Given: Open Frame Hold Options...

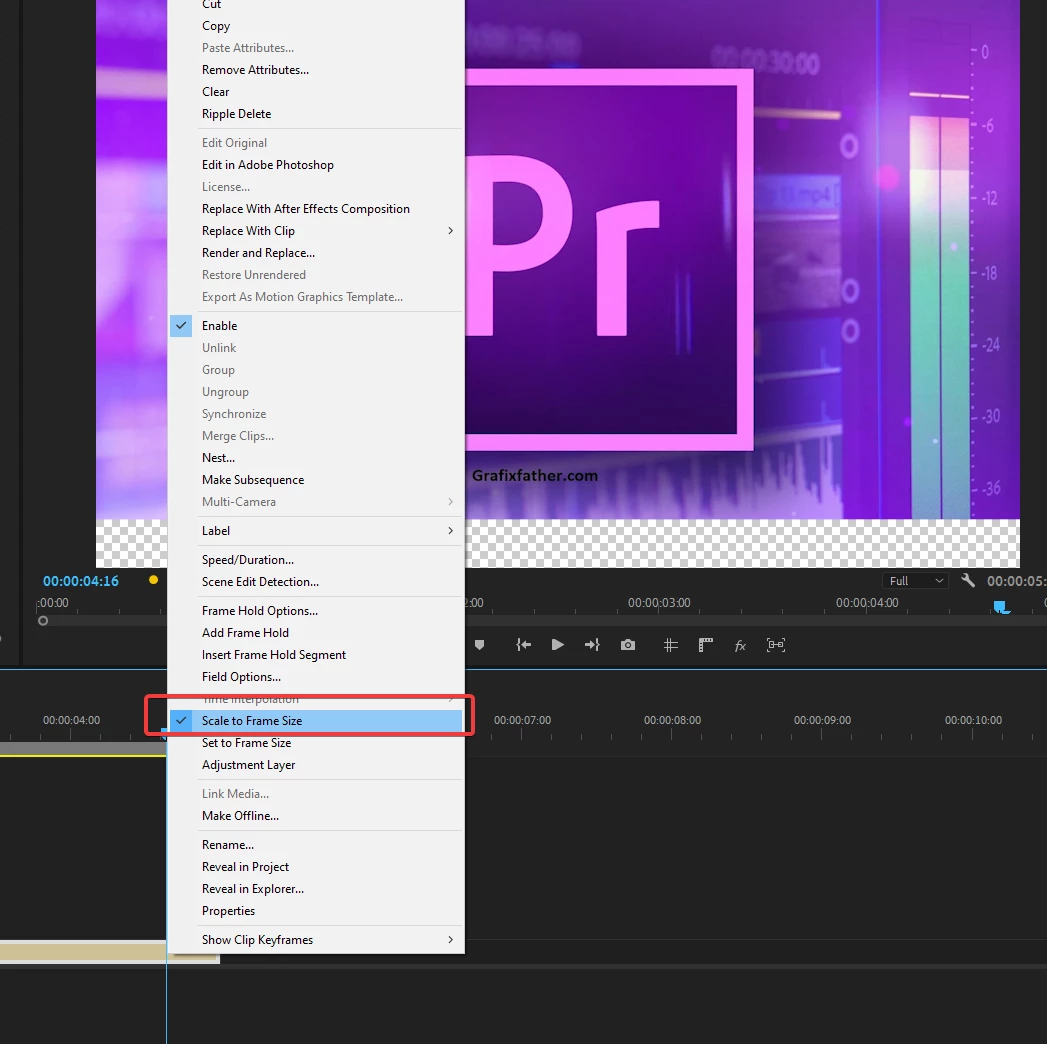Looking at the screenshot, I should coord(316,611).
